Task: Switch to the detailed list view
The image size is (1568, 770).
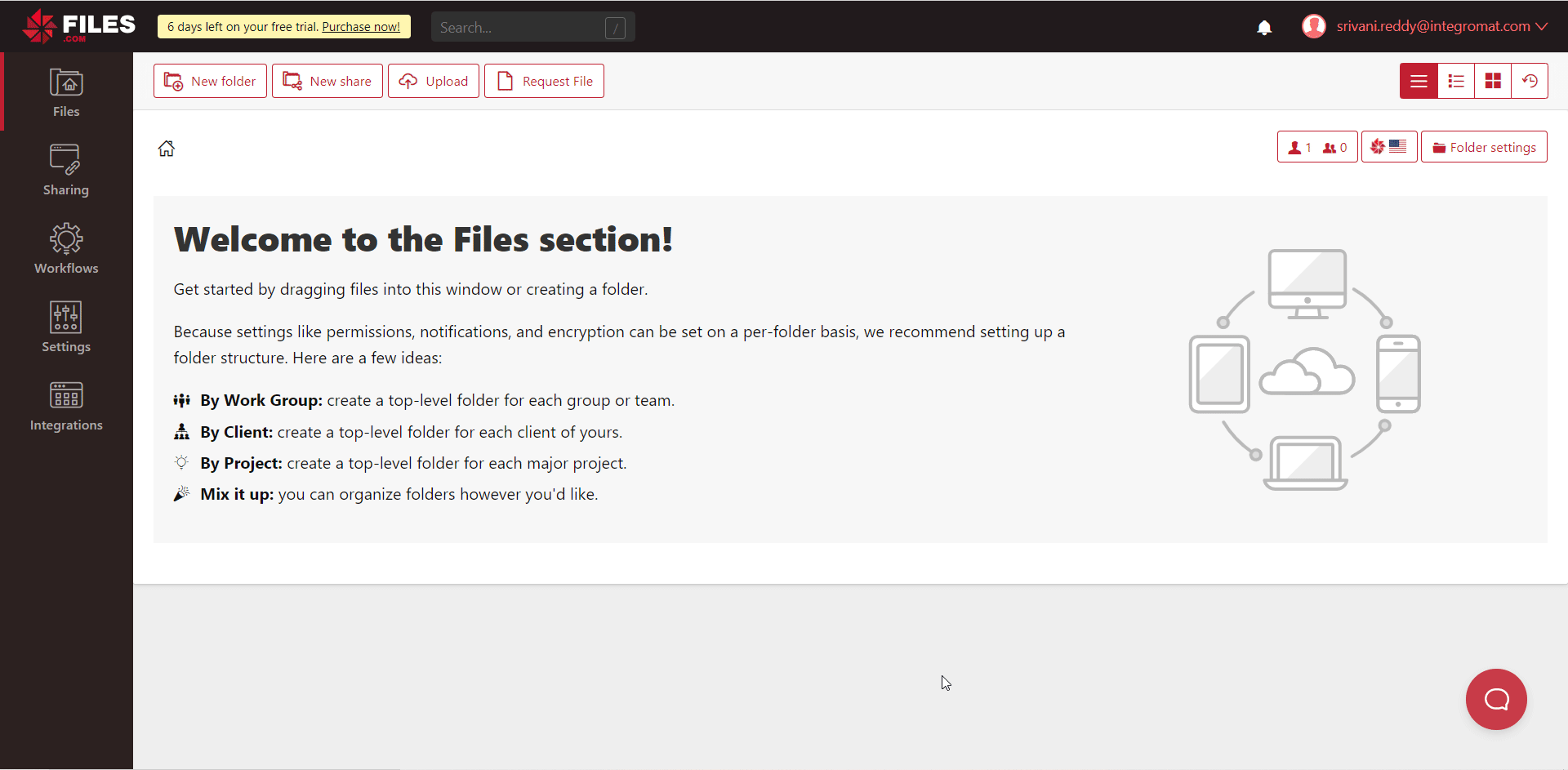Action: [x=1456, y=81]
